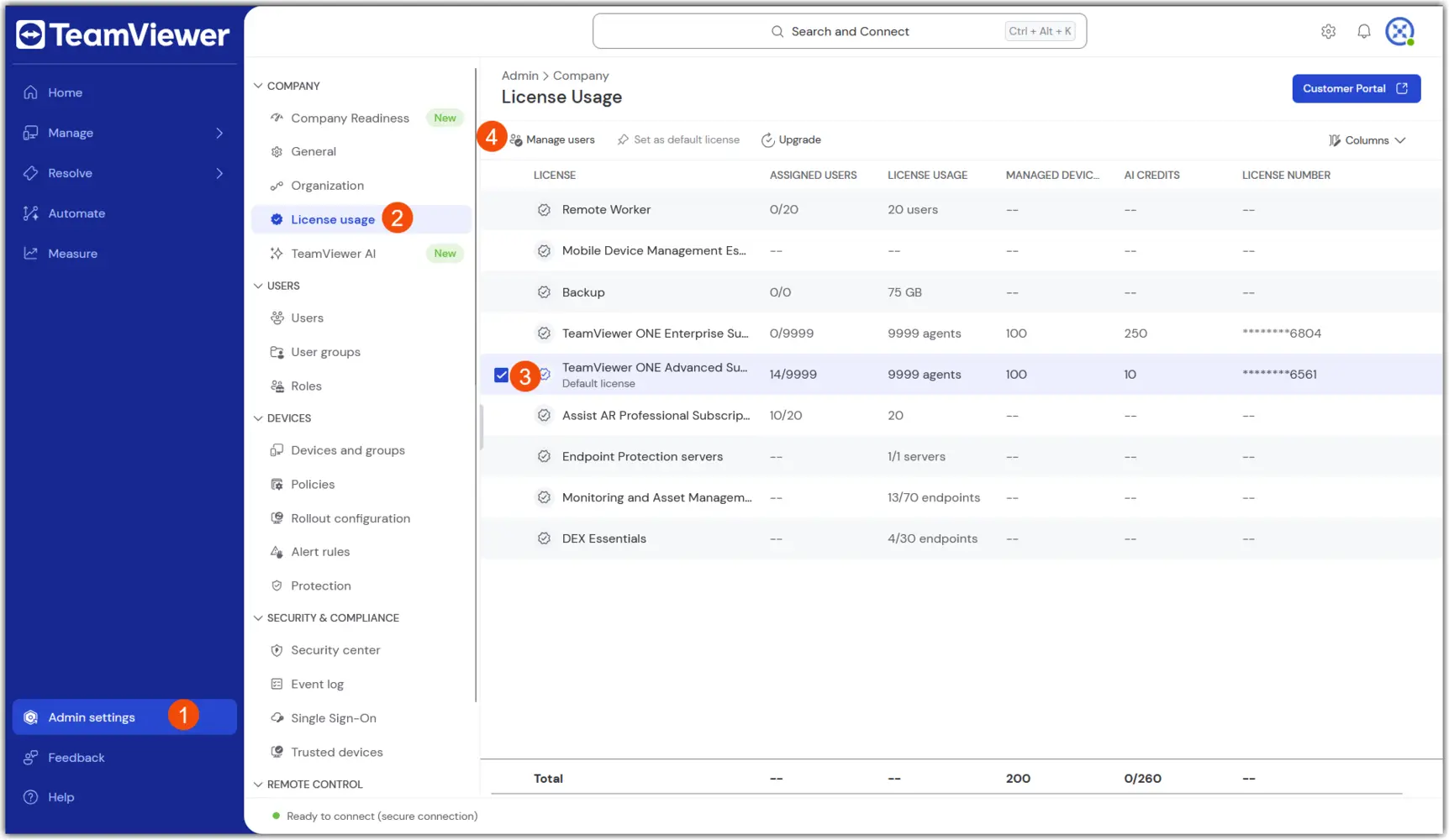Click the Upgrade button
Image resolution: width=1449 pixels, height=840 pixels.
[791, 139]
